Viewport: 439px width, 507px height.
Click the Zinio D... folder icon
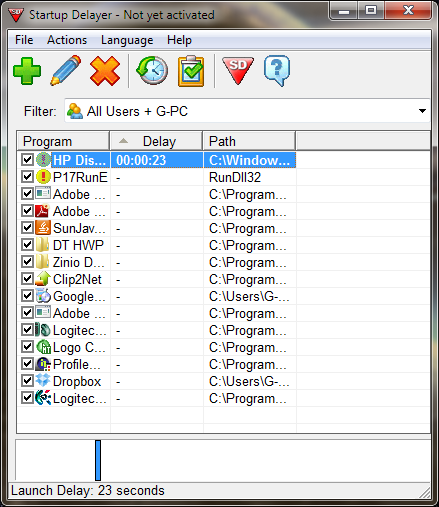click(43, 262)
